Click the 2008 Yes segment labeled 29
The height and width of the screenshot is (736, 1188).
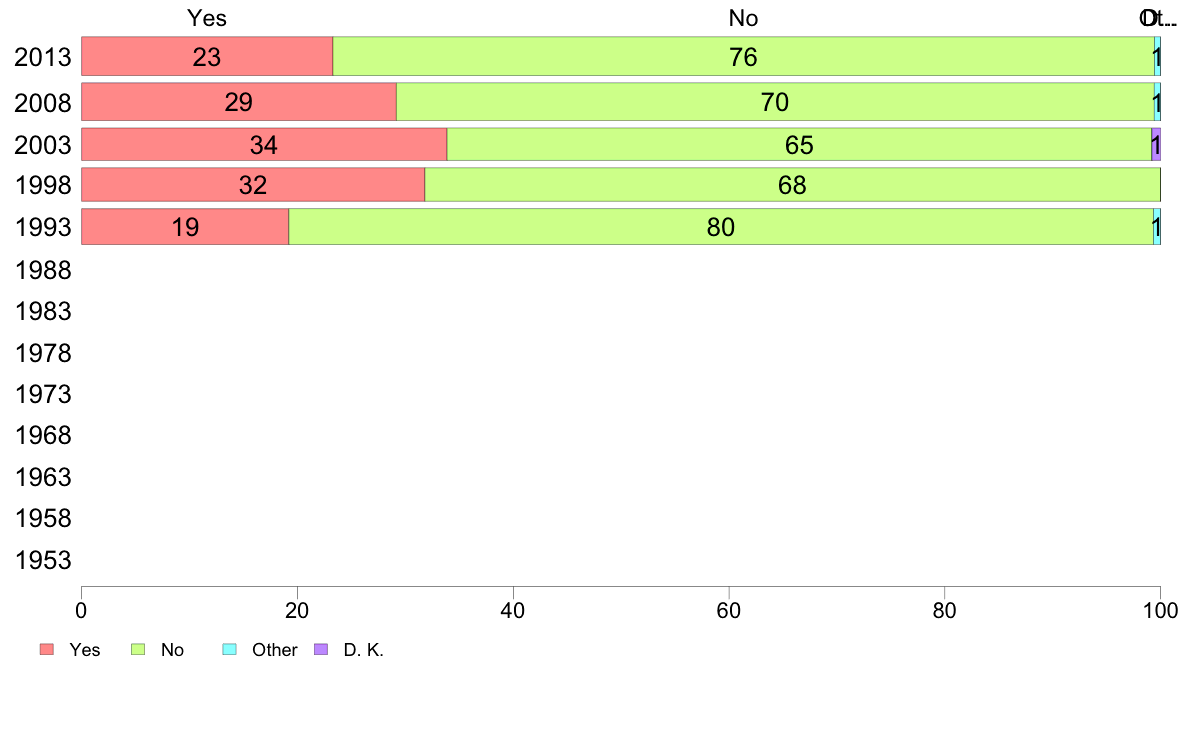(x=238, y=102)
